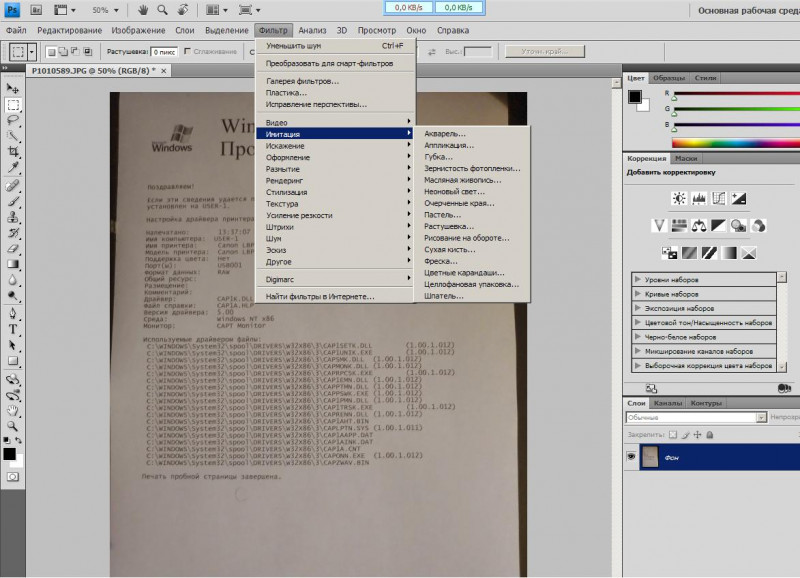Add a Color Balance adjustment (scales icon)
800x578 pixels.
tap(699, 225)
